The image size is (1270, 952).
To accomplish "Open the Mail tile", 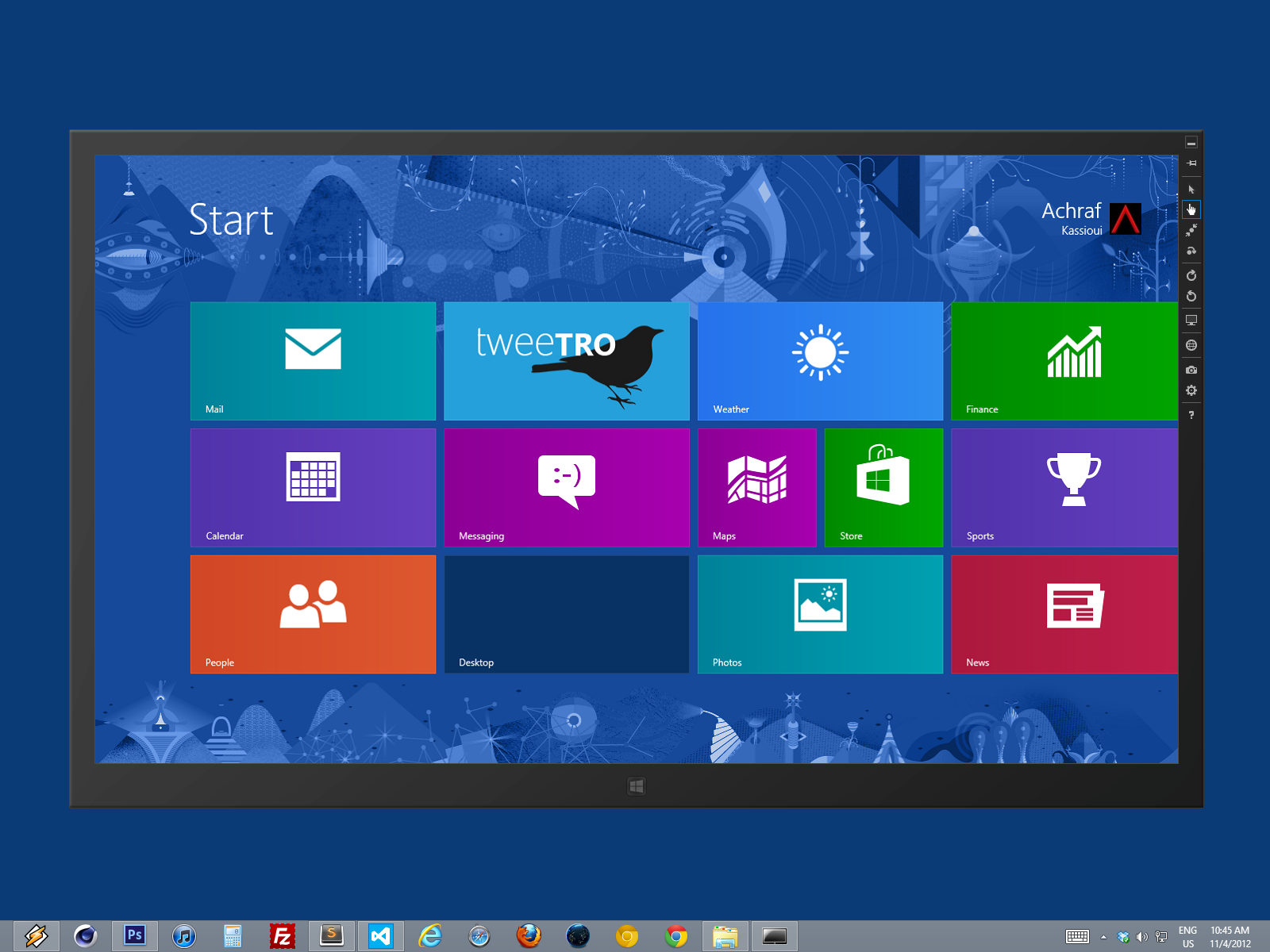I will click(x=313, y=361).
